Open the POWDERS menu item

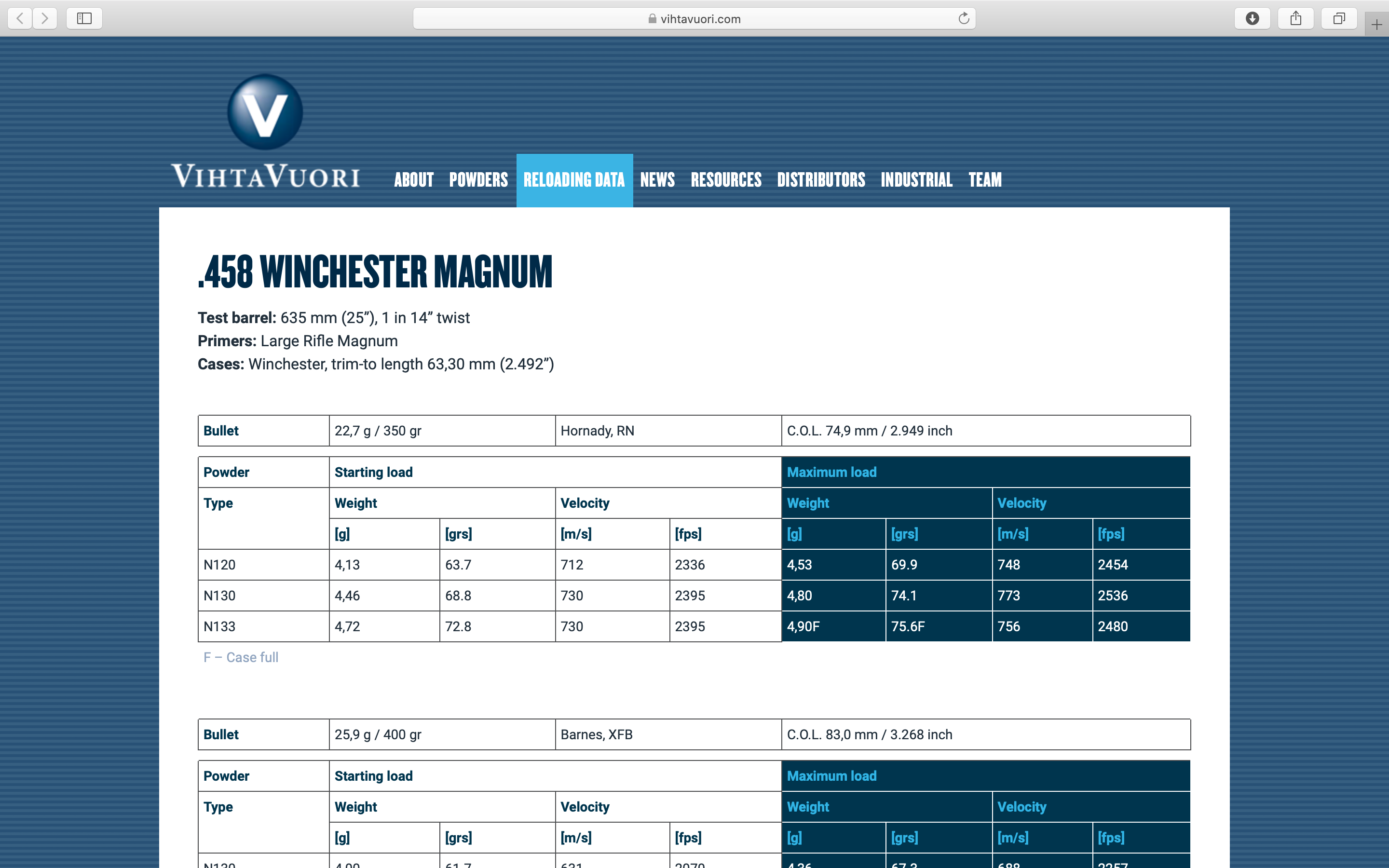(x=479, y=180)
